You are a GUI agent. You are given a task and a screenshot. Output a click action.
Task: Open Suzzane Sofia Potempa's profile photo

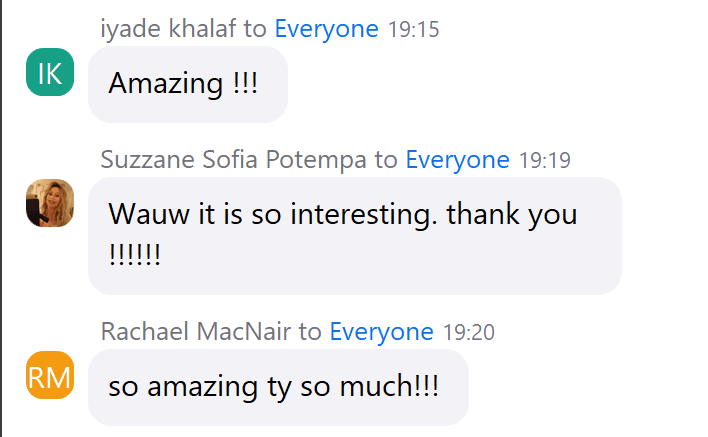[x=50, y=203]
